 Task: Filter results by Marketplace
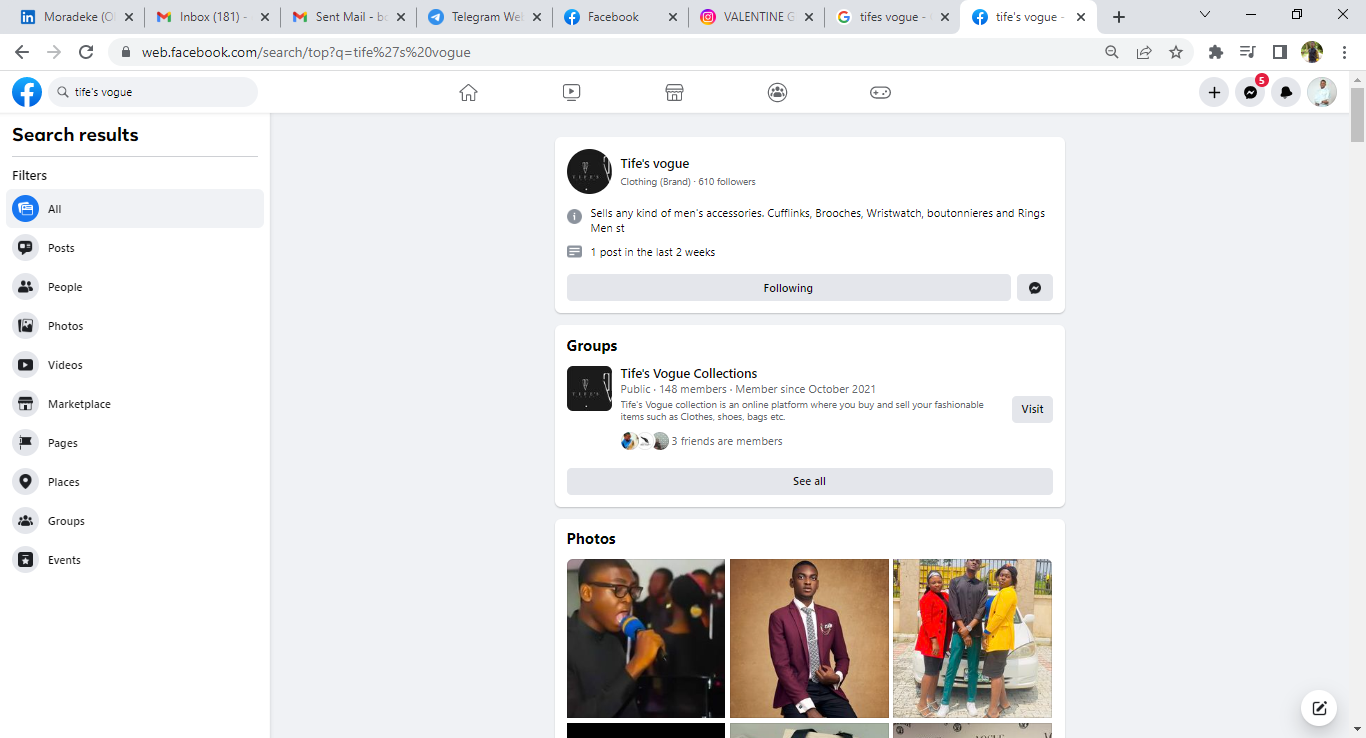137,404
